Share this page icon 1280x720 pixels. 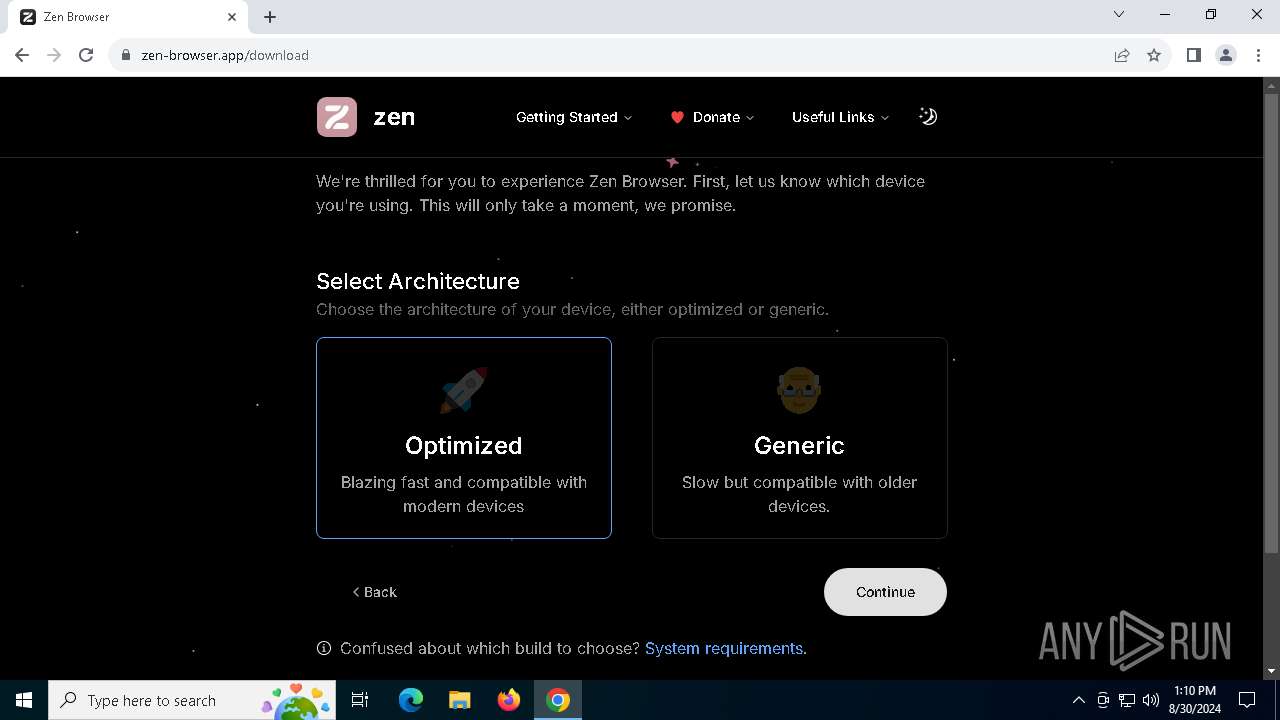pos(1122,55)
